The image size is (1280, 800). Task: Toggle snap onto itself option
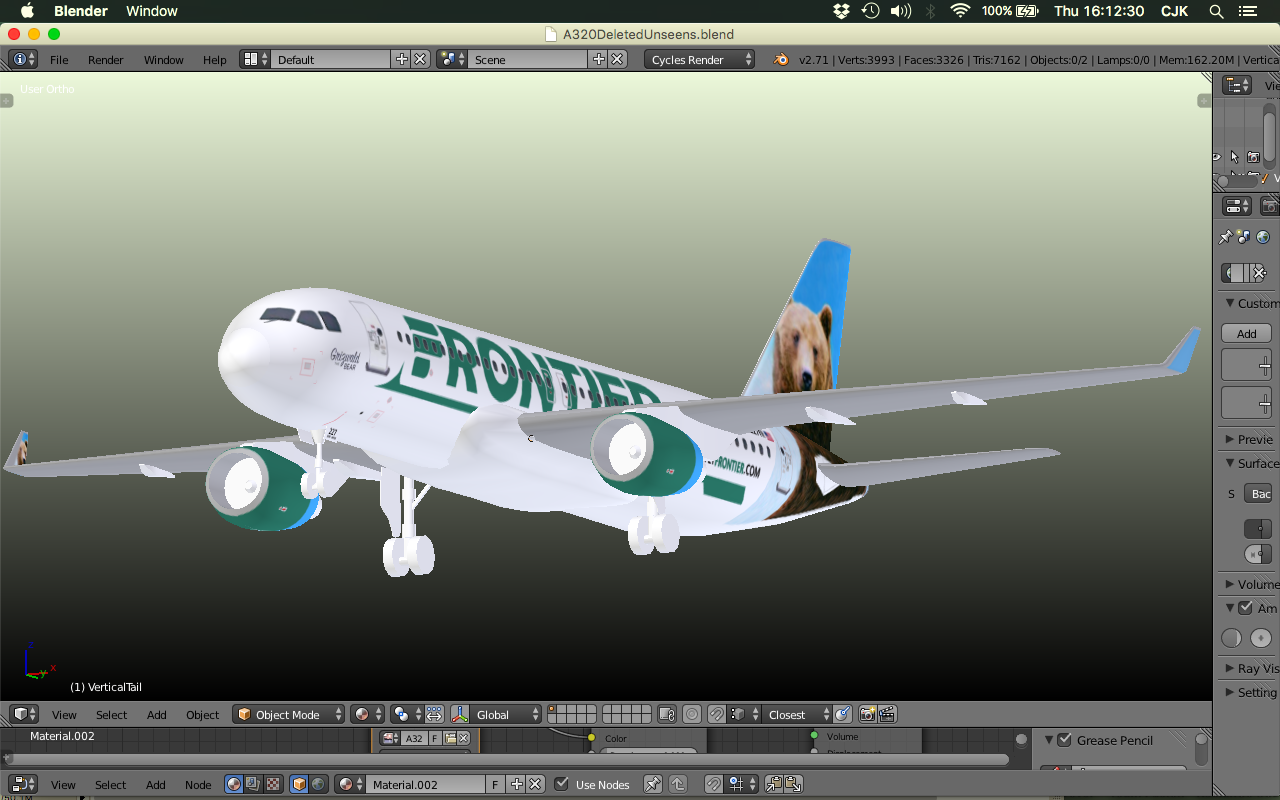point(843,714)
